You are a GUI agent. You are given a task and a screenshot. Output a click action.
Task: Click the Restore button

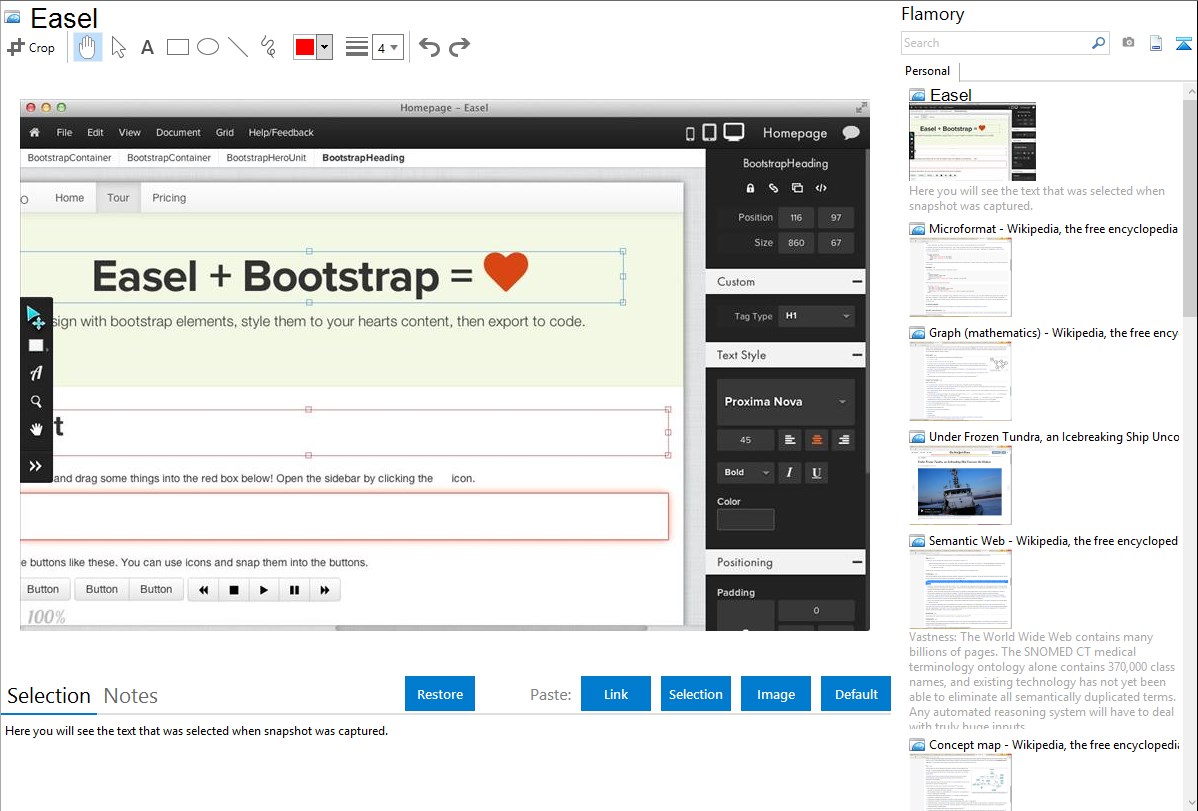440,694
